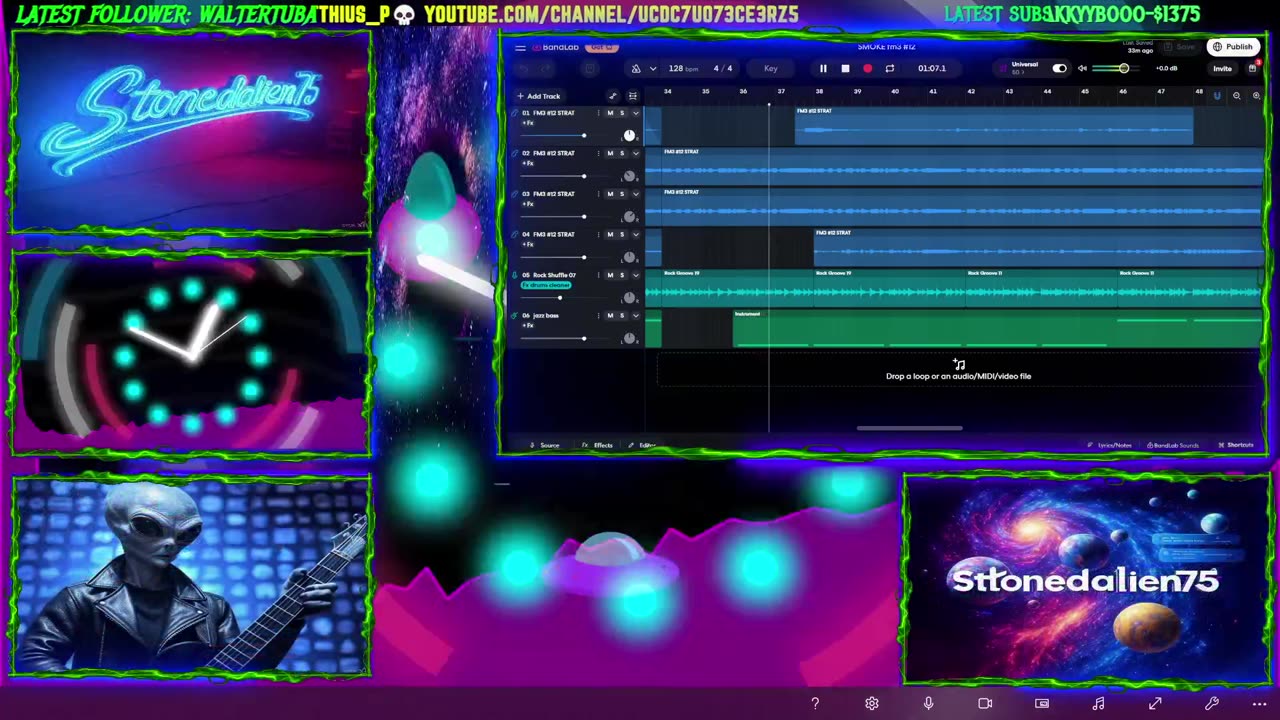Open the BandLab hamburger menu
This screenshot has width=1280, height=720.
(x=520, y=47)
